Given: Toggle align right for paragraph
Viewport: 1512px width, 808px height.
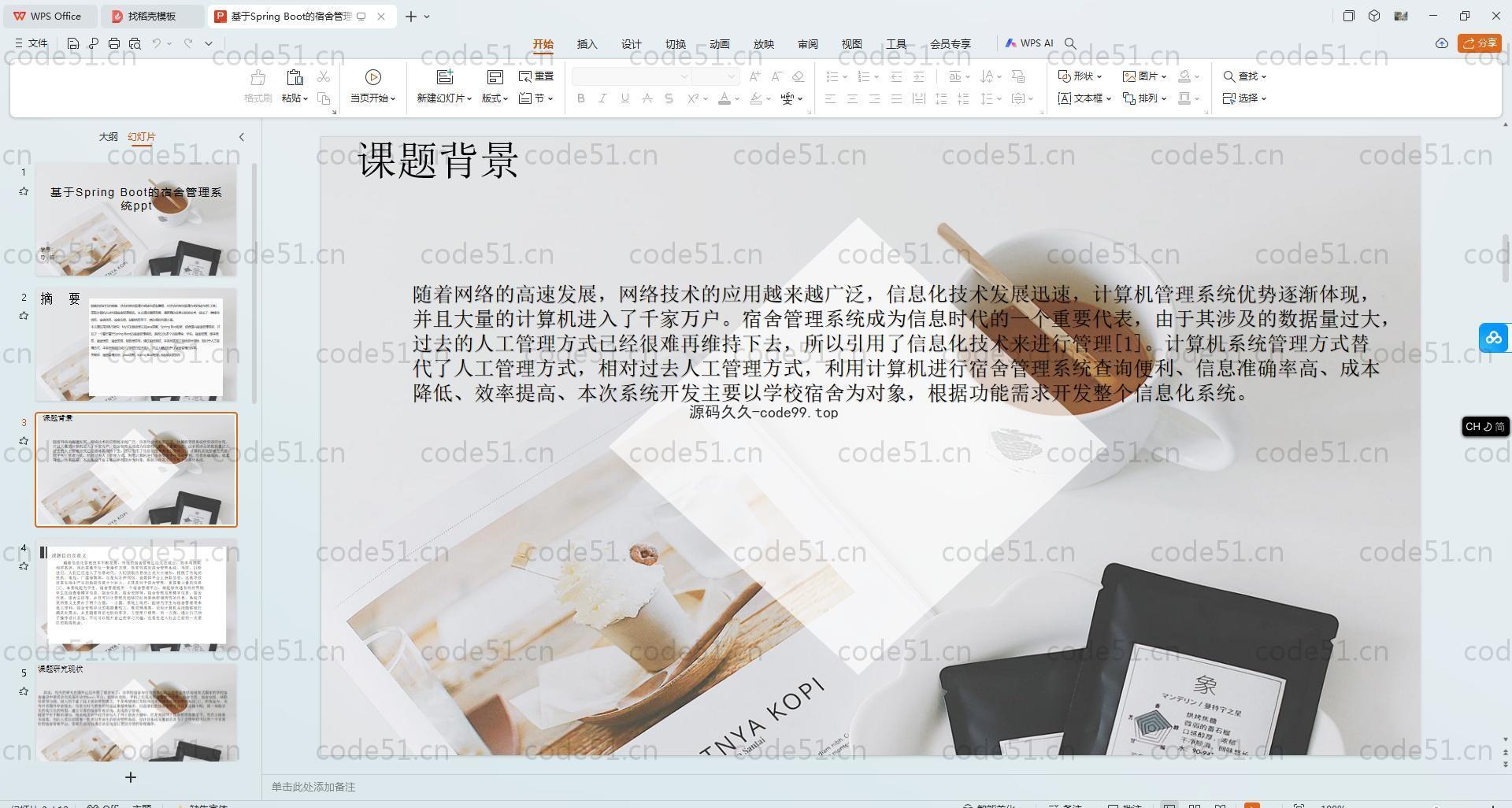Looking at the screenshot, I should (x=874, y=98).
